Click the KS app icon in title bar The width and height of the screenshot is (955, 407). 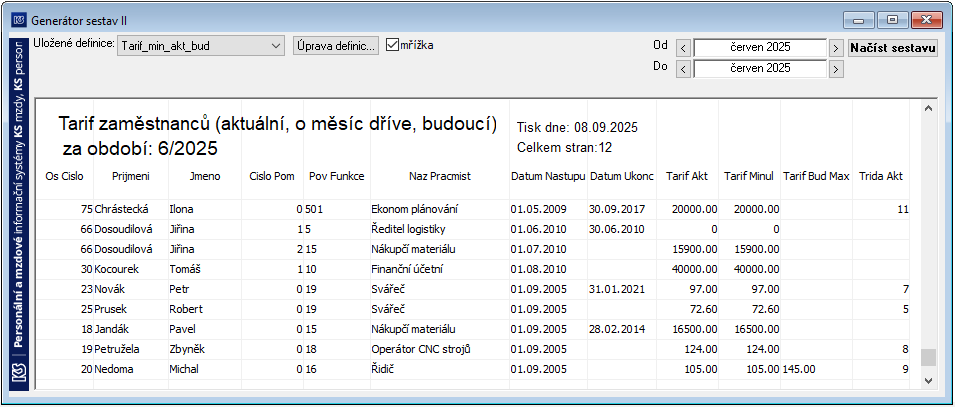point(19,21)
